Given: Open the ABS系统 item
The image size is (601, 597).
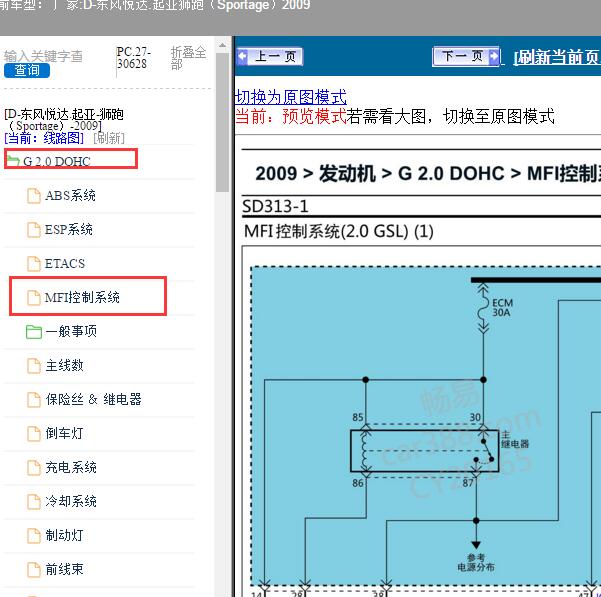Looking at the screenshot, I should pos(70,196).
